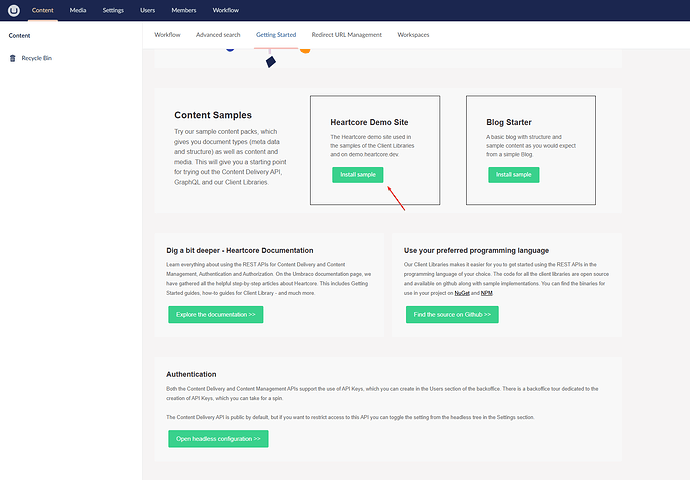
Task: Open headless configuration button
Action: 218,439
